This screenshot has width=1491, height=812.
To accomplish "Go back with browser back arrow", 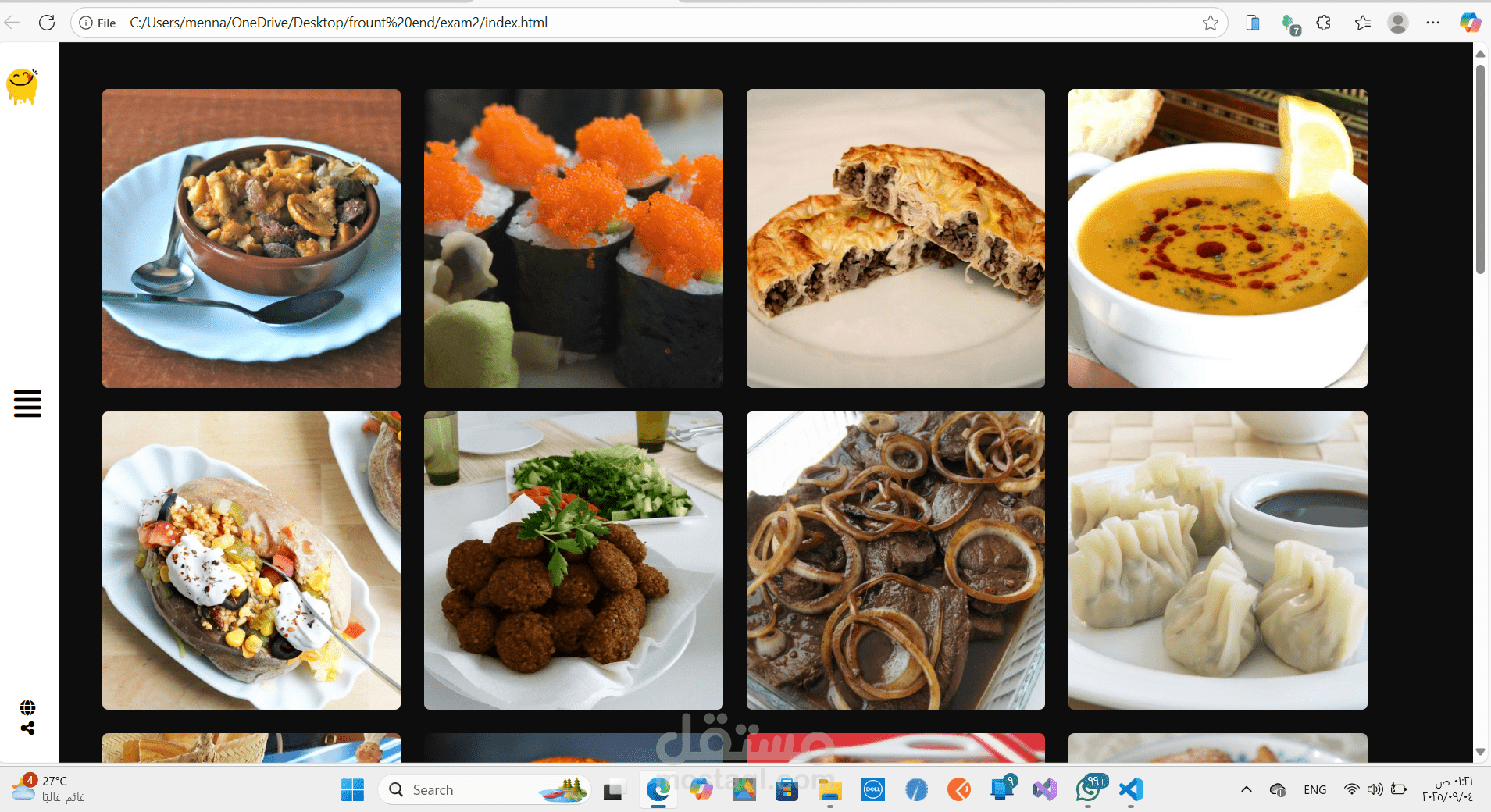I will coord(12,23).
